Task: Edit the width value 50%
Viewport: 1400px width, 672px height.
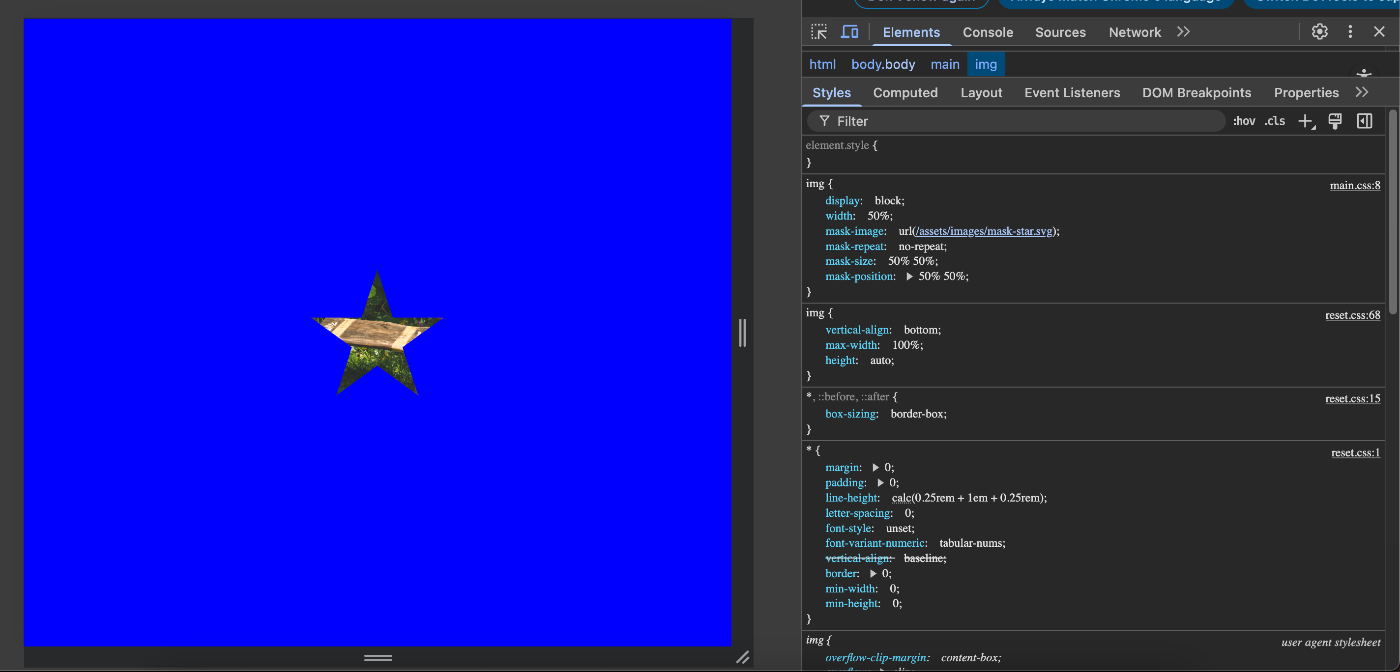Action: 879,216
